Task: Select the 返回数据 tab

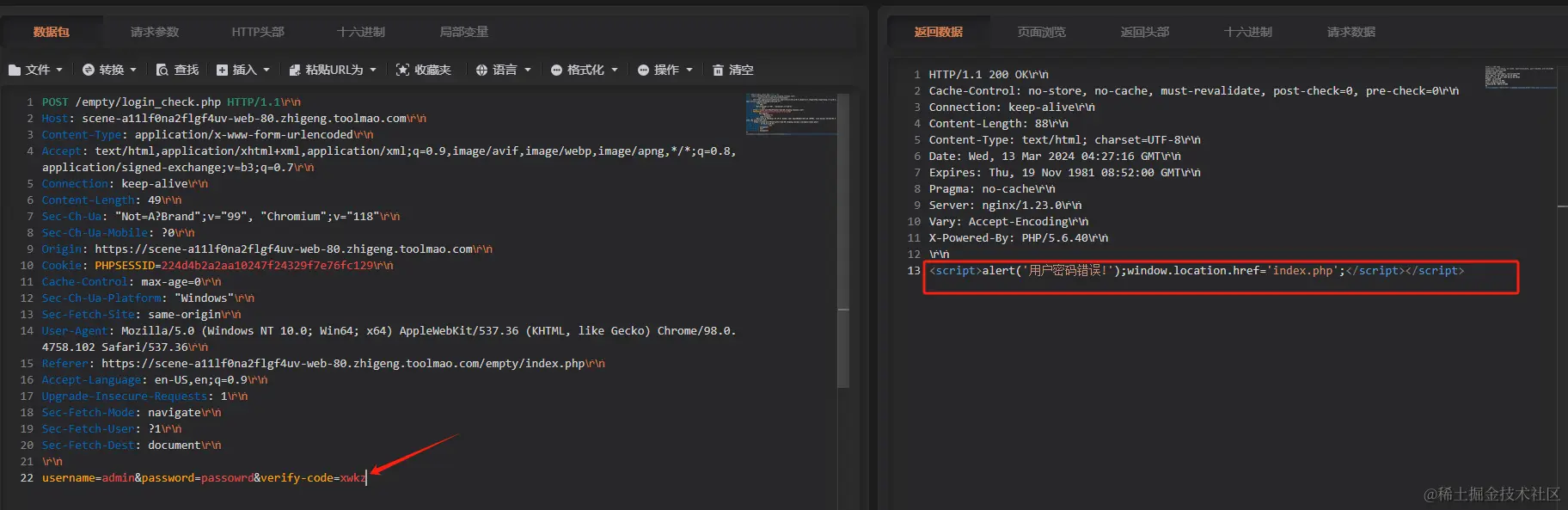Action: click(x=939, y=32)
